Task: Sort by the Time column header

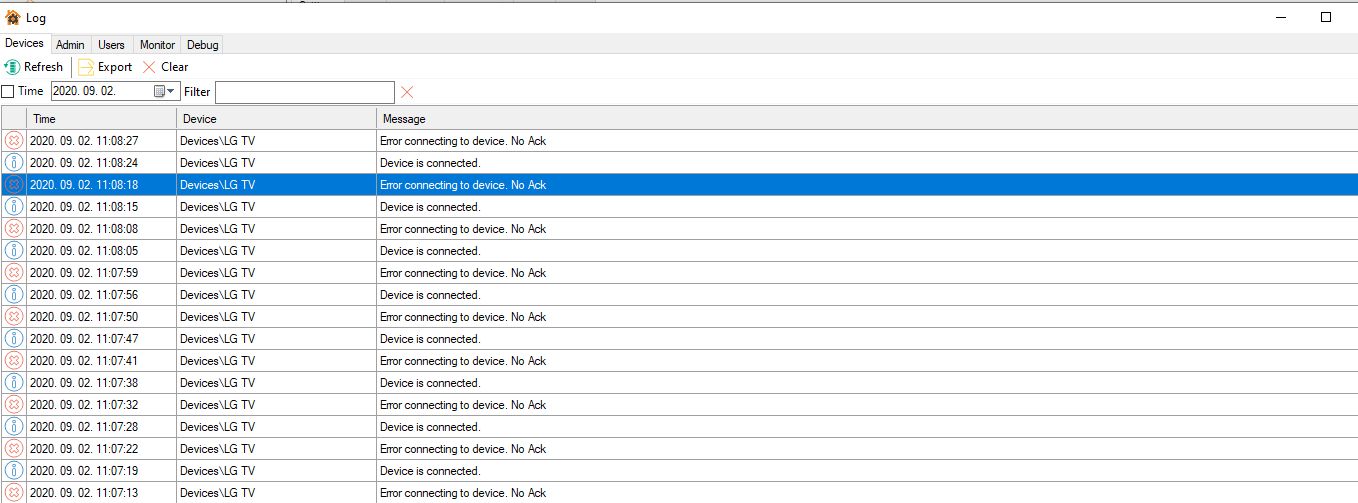Action: click(x=100, y=119)
